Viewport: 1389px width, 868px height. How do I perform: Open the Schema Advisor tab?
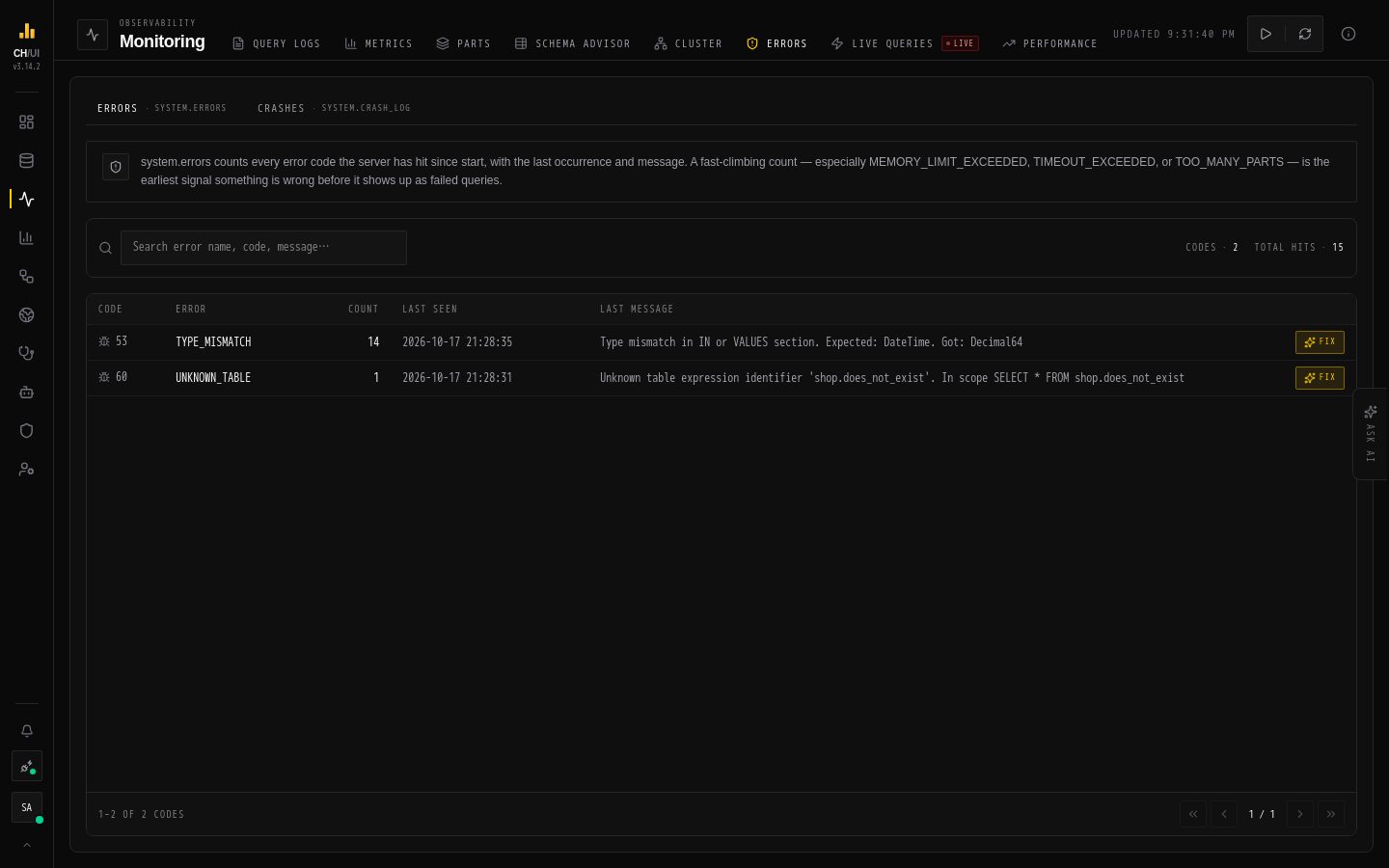click(x=572, y=43)
